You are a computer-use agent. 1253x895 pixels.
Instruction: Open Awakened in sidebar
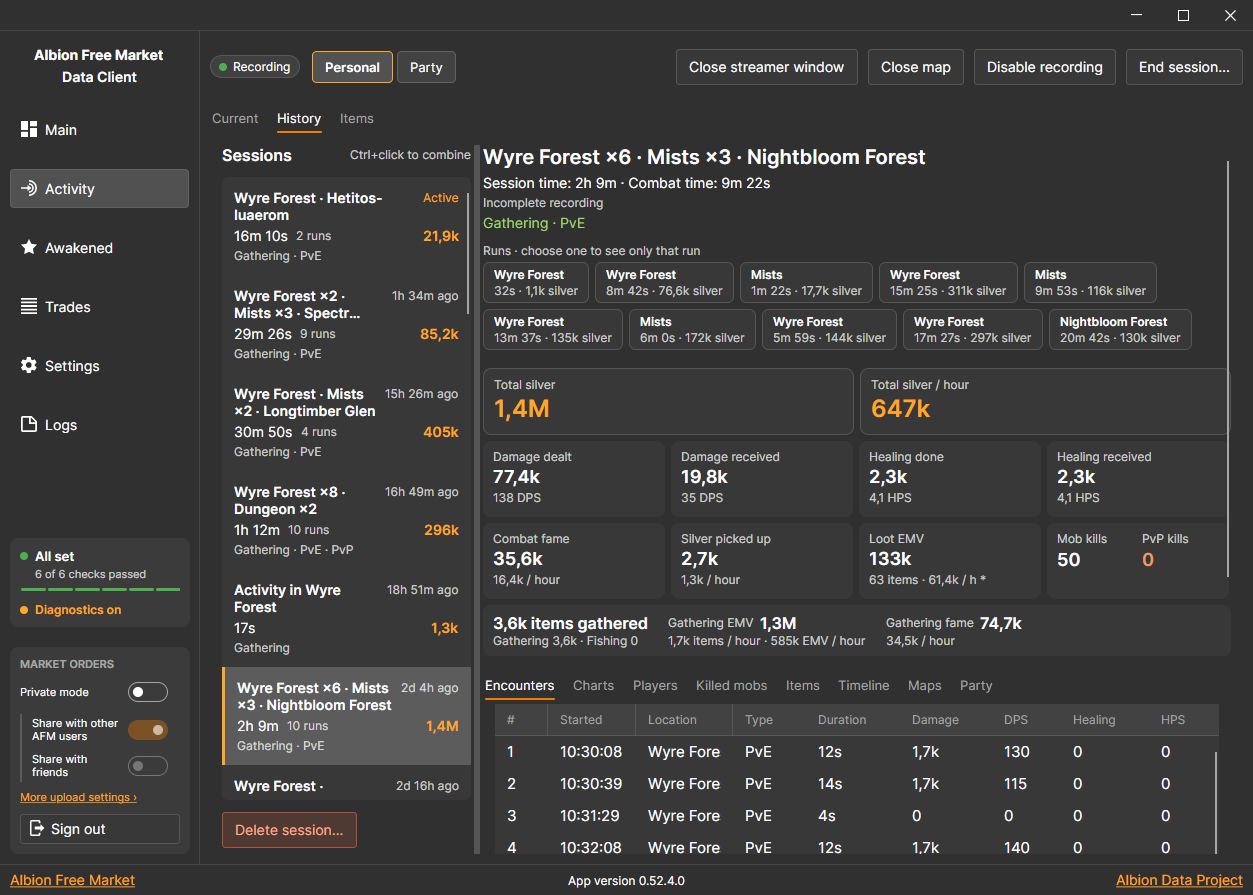99,248
